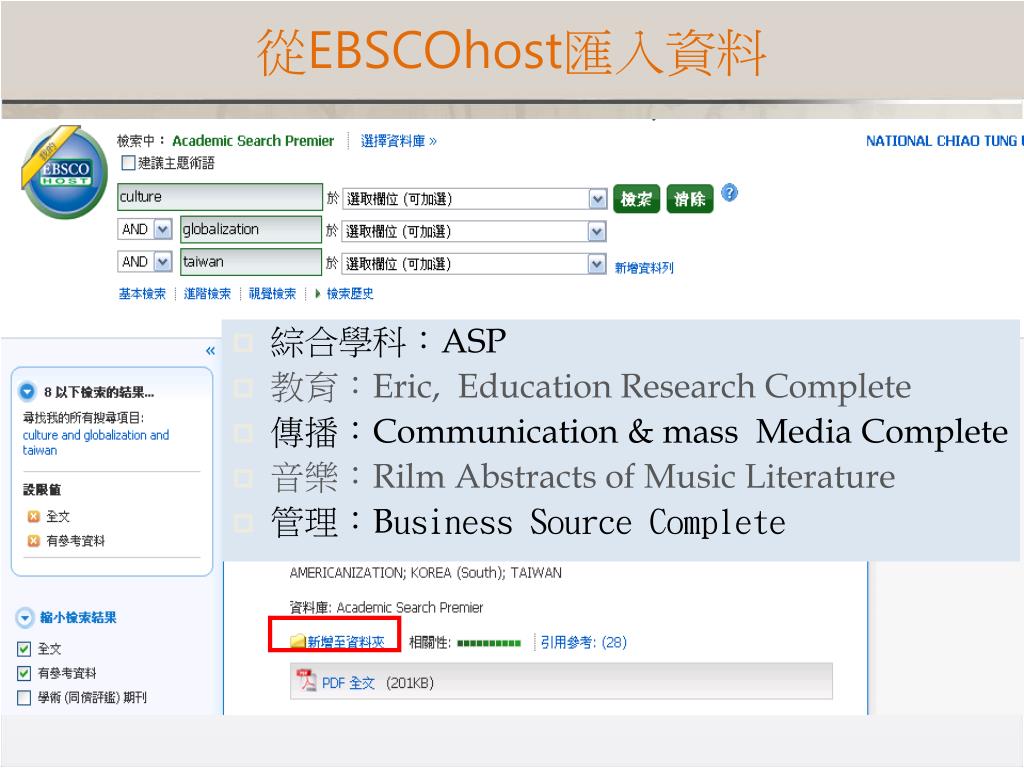The width and height of the screenshot is (1024, 768).
Task: Click the NATIONAL CHIAO TUNG link
Action: pyautogui.click(x=944, y=141)
